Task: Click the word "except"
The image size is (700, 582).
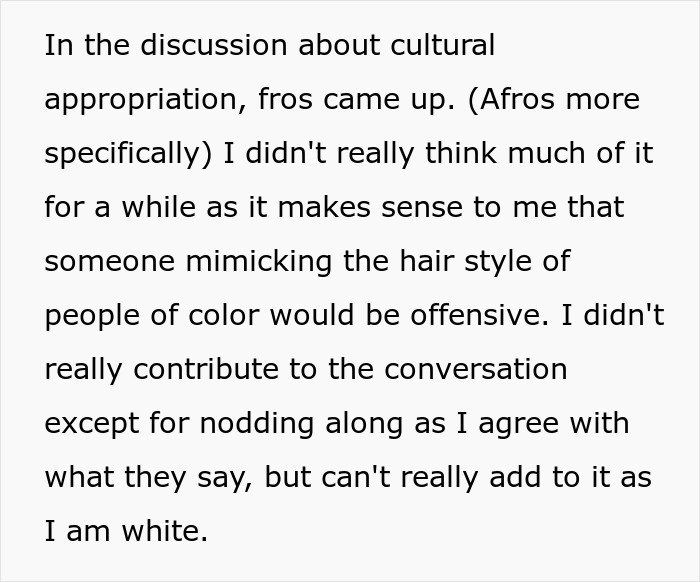Action: click(x=92, y=424)
